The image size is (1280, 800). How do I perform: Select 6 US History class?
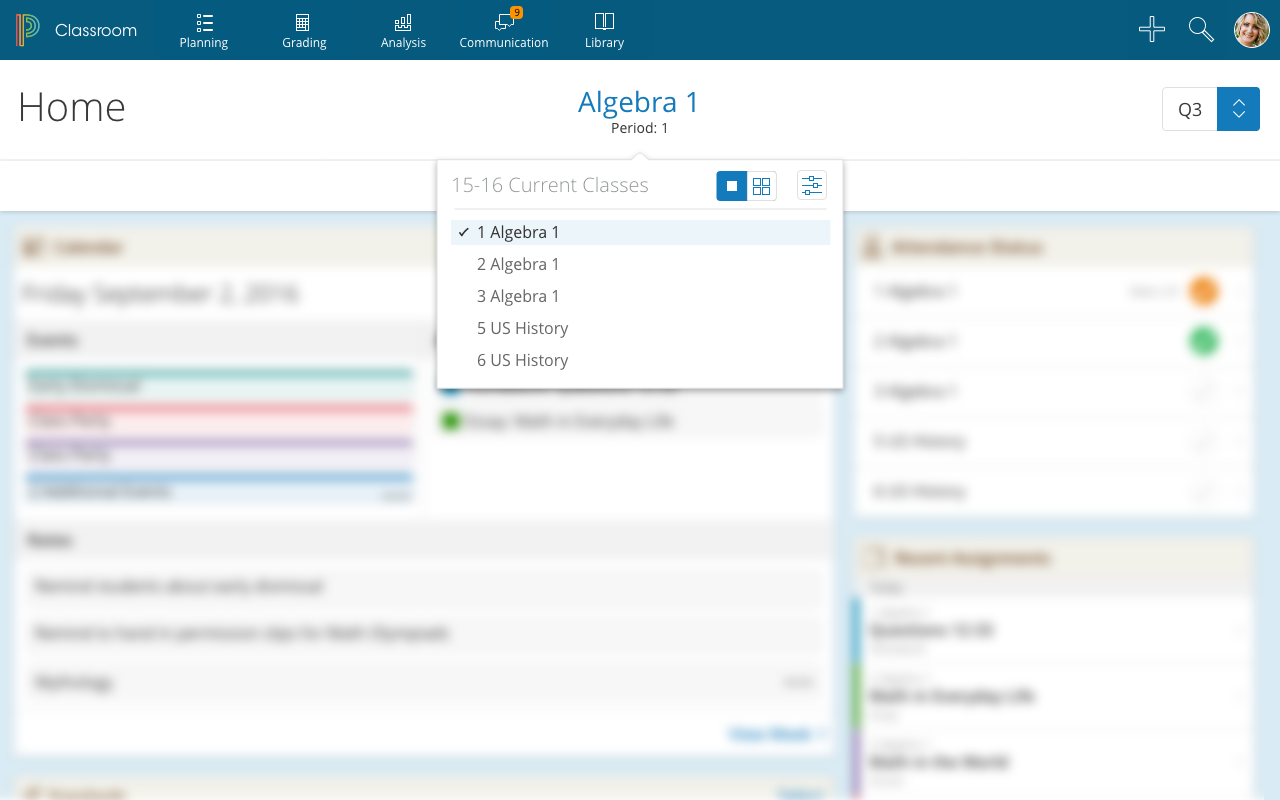[522, 360]
